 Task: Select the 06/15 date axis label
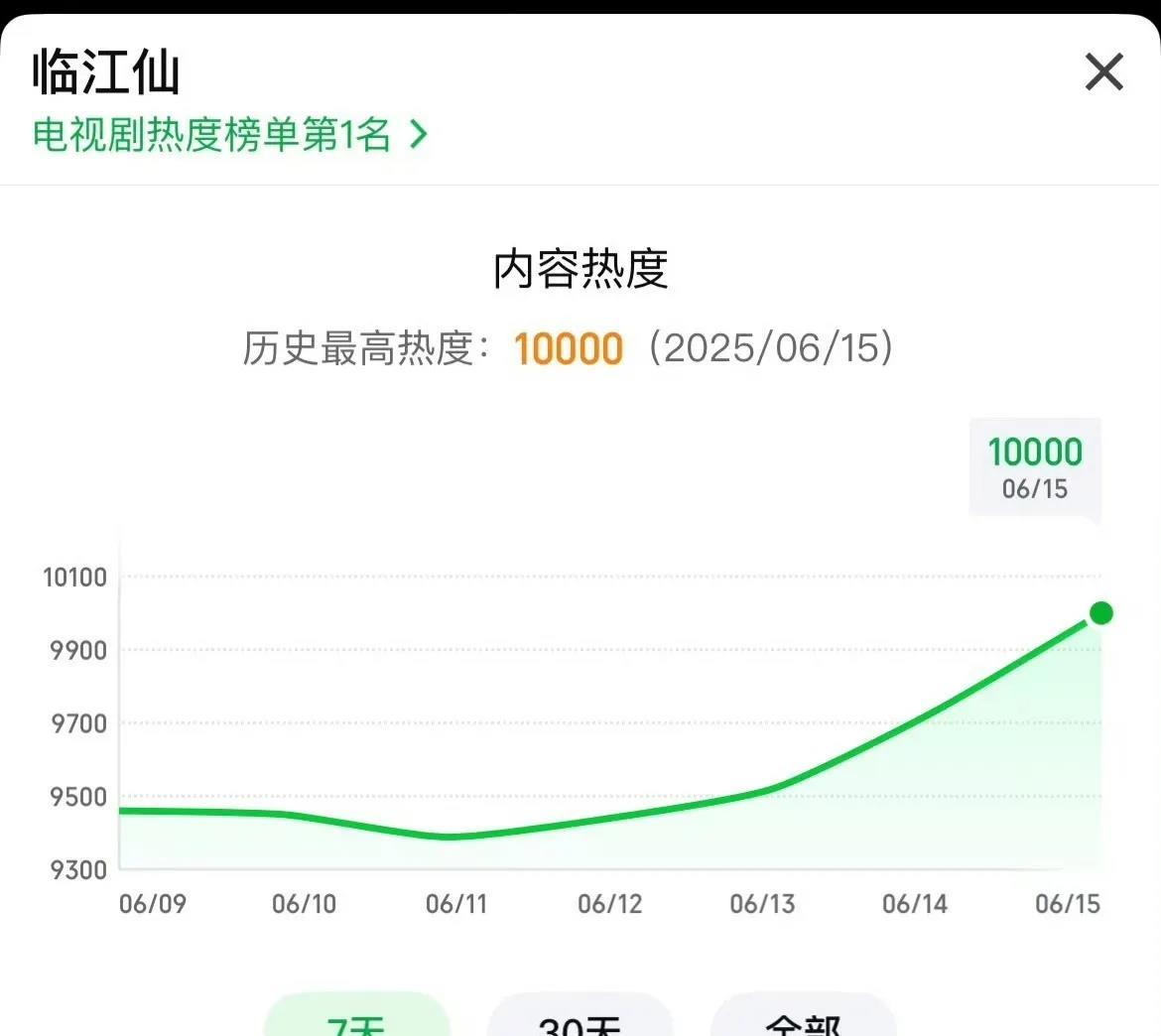pos(1068,904)
